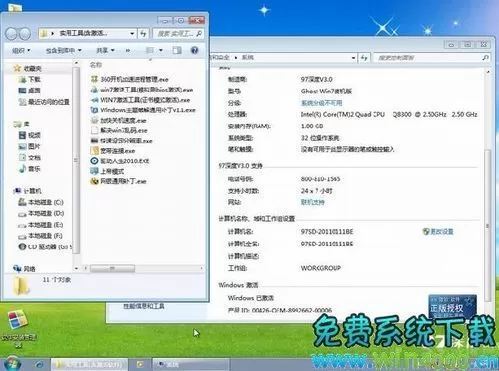Sort files by 名称 column header

pos(96,65)
